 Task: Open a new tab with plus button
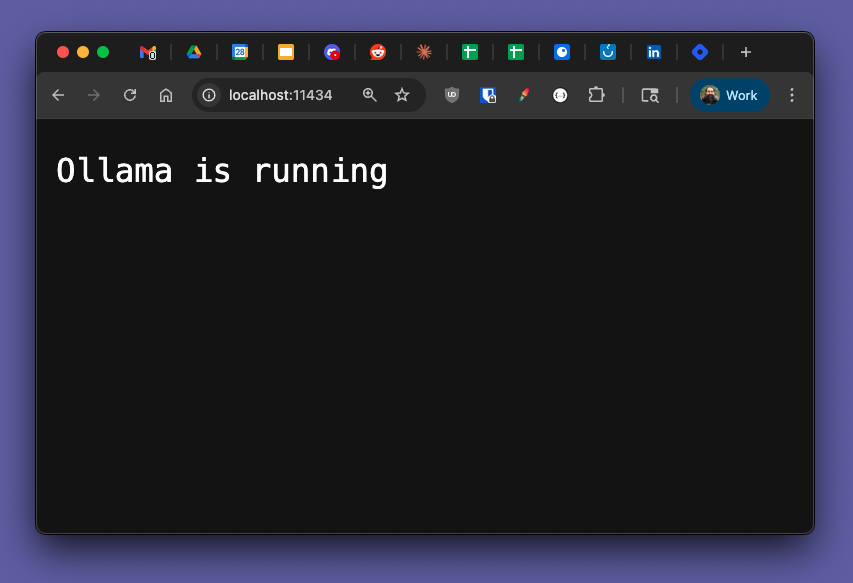pyautogui.click(x=745, y=52)
